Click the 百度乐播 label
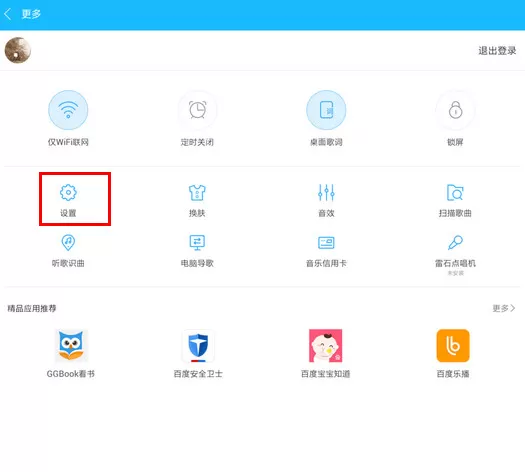 pos(453,374)
